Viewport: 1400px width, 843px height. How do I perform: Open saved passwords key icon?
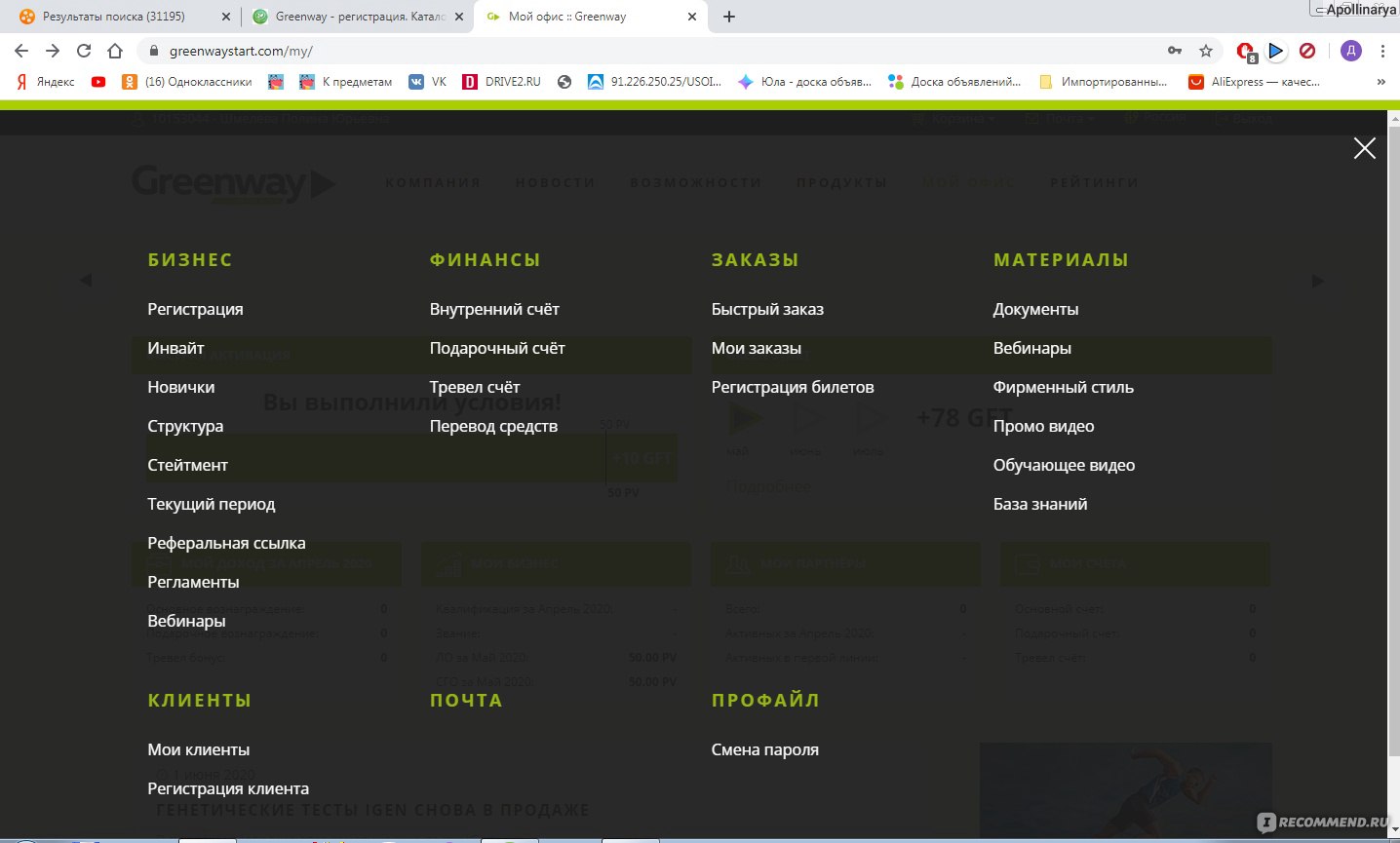pos(1175,51)
